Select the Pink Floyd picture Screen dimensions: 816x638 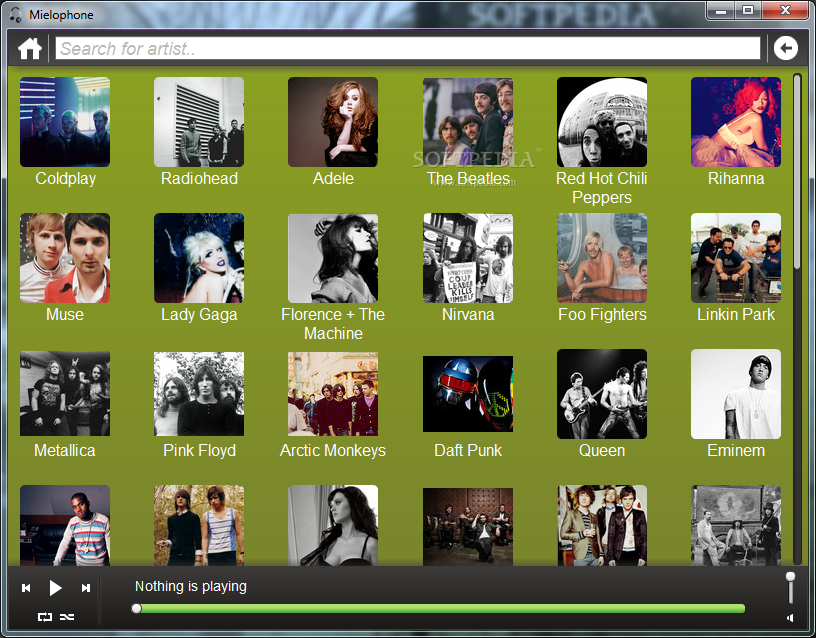click(x=199, y=394)
